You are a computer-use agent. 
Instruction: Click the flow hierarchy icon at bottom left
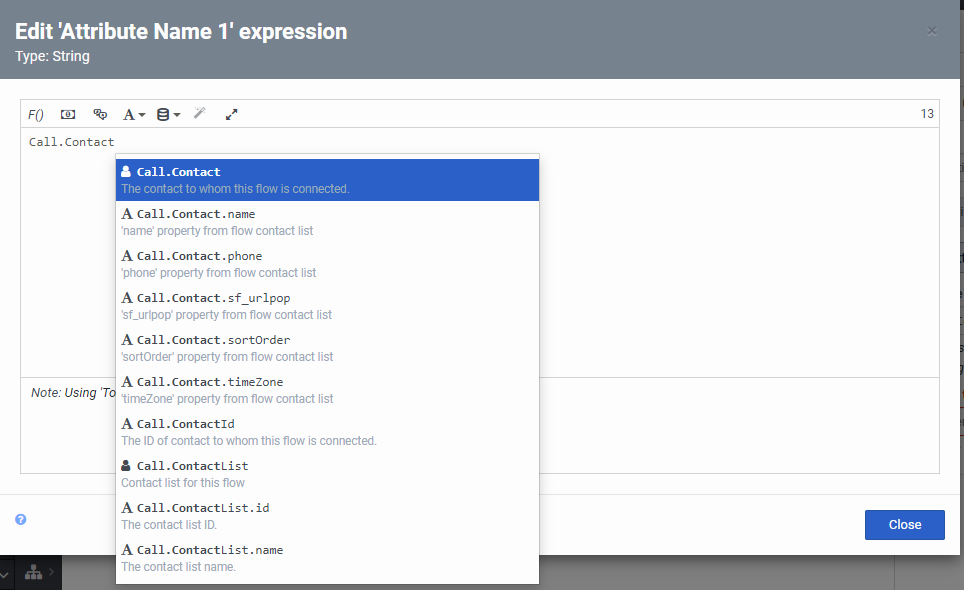click(34, 573)
